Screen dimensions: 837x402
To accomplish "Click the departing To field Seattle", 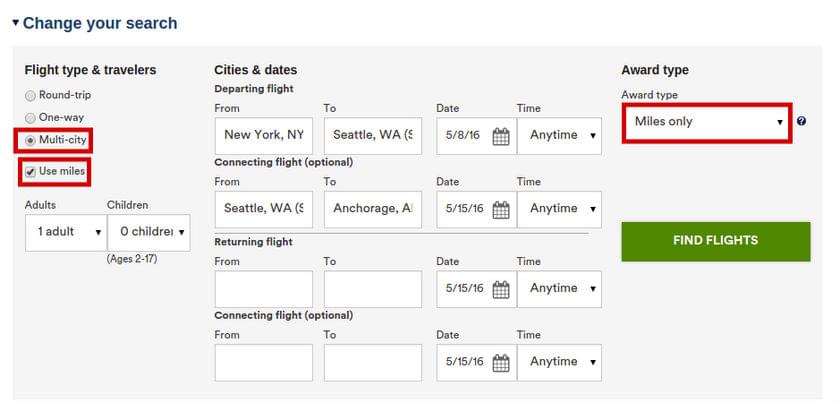I will click(x=373, y=136).
